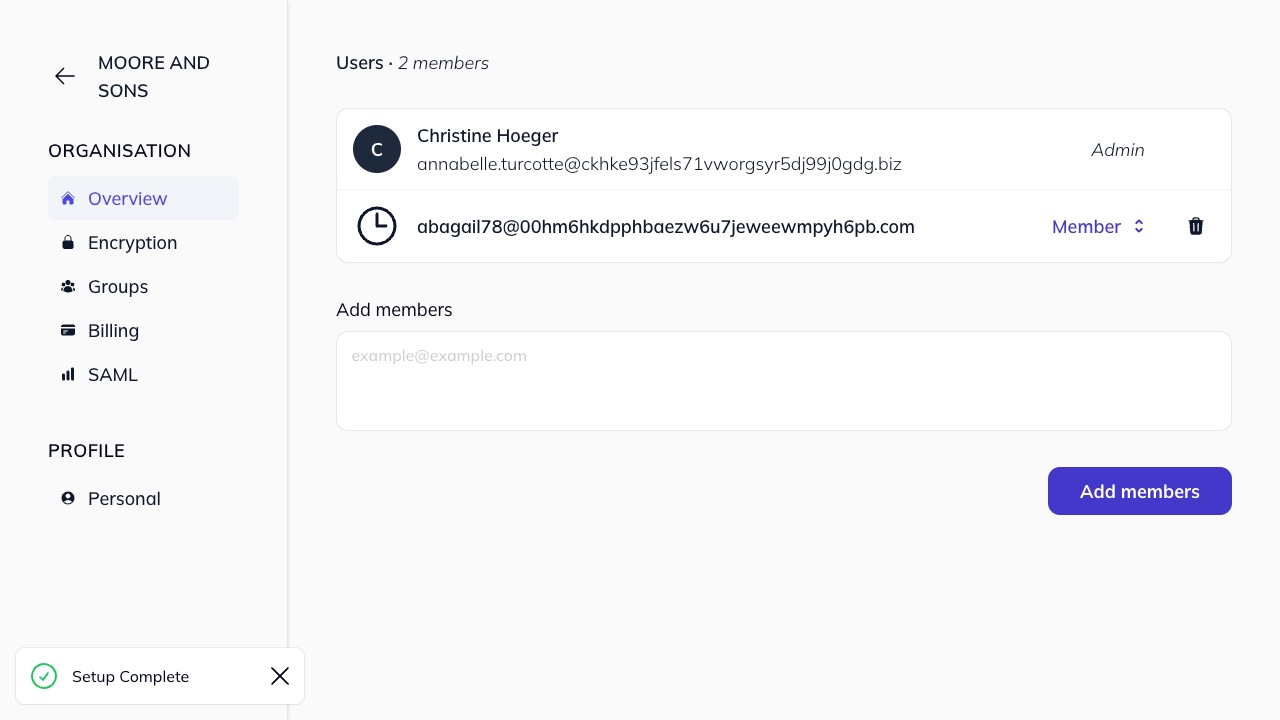Image resolution: width=1280 pixels, height=720 pixels.
Task: Click the pending invitation clock icon
Action: (x=377, y=226)
